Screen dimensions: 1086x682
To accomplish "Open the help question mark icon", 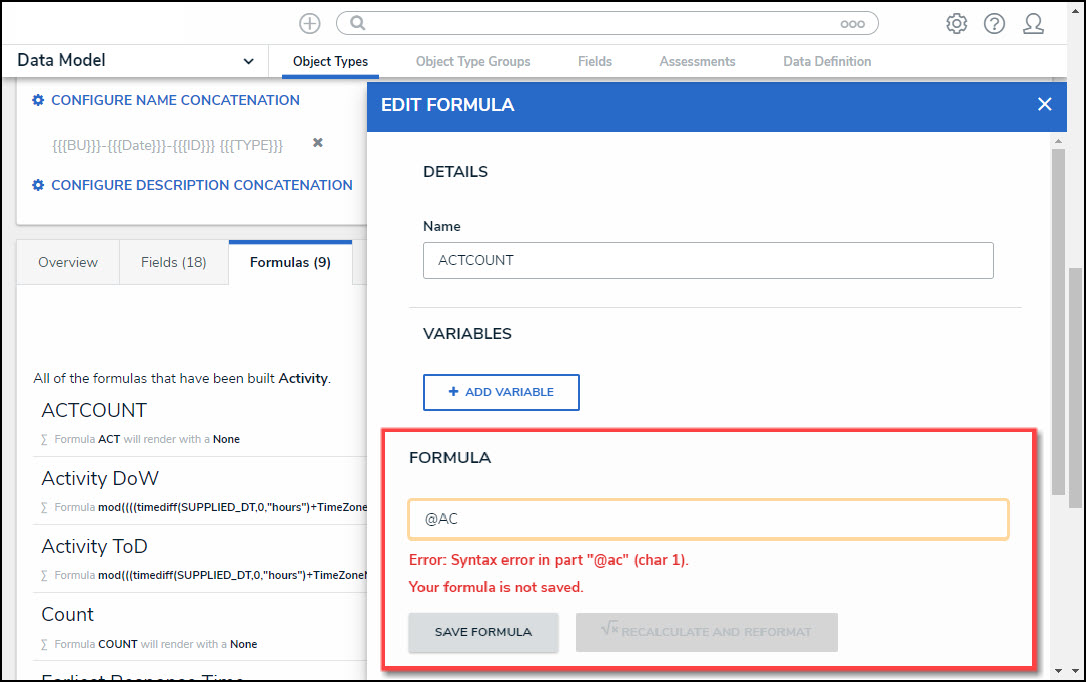I will click(x=994, y=23).
